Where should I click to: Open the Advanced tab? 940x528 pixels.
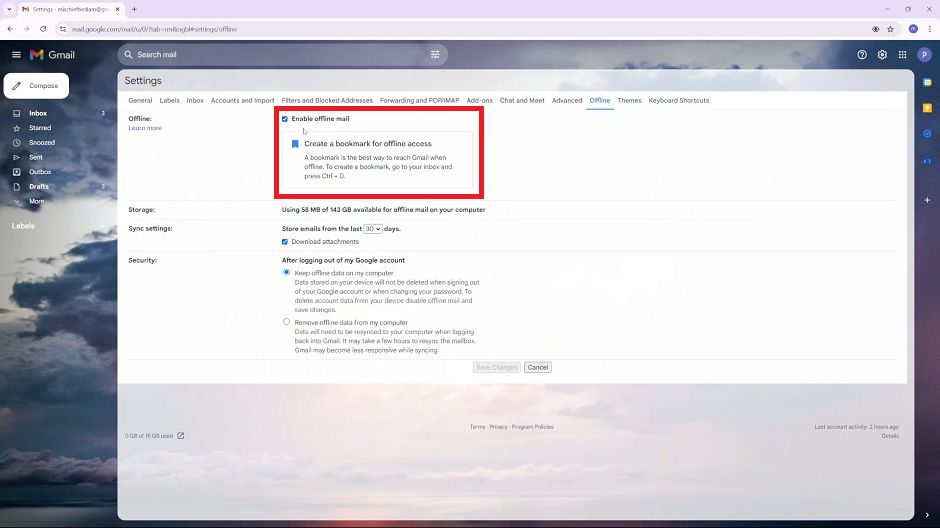pos(567,101)
